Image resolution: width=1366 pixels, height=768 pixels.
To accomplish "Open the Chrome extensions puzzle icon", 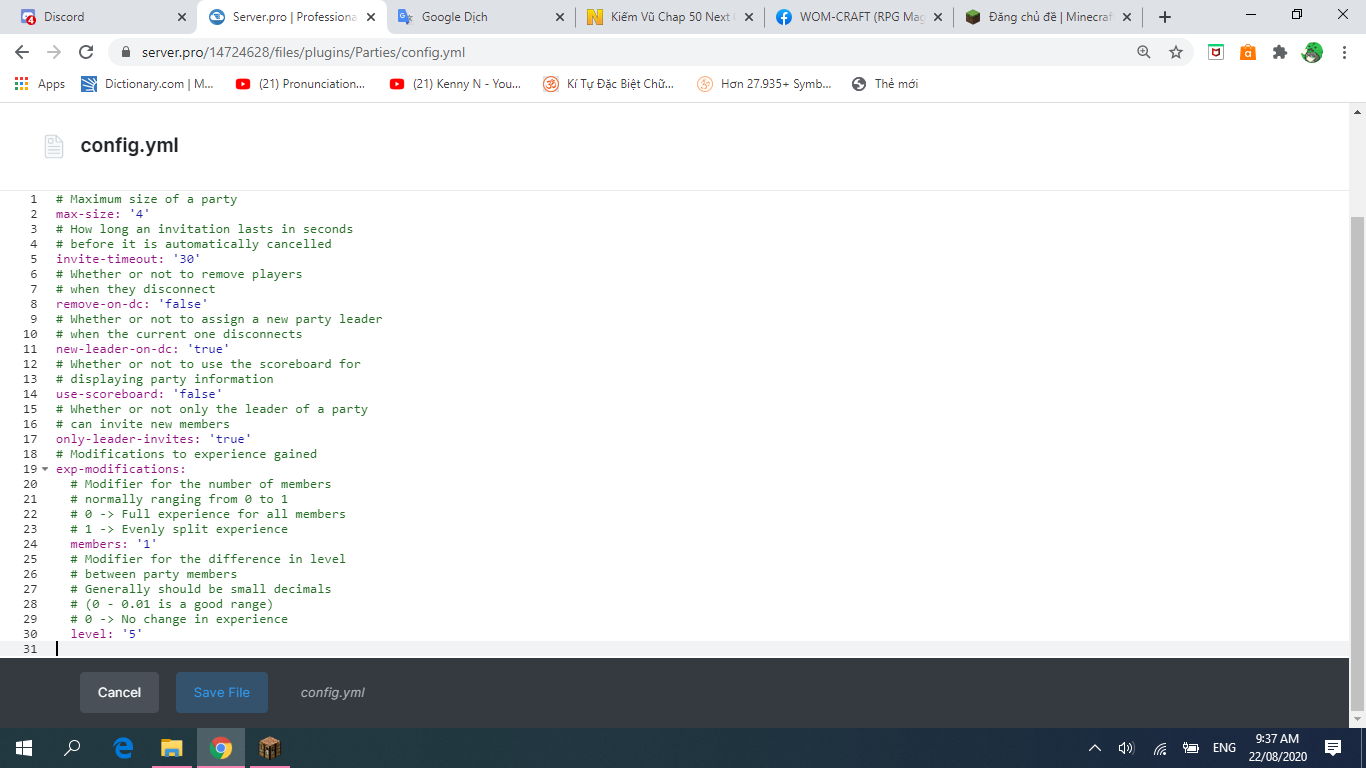I will point(1279,52).
